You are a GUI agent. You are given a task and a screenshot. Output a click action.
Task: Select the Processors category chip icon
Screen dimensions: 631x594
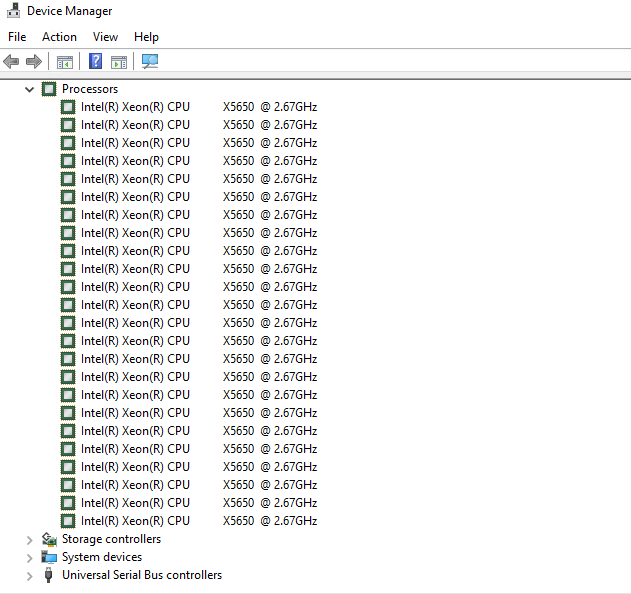(x=49, y=89)
